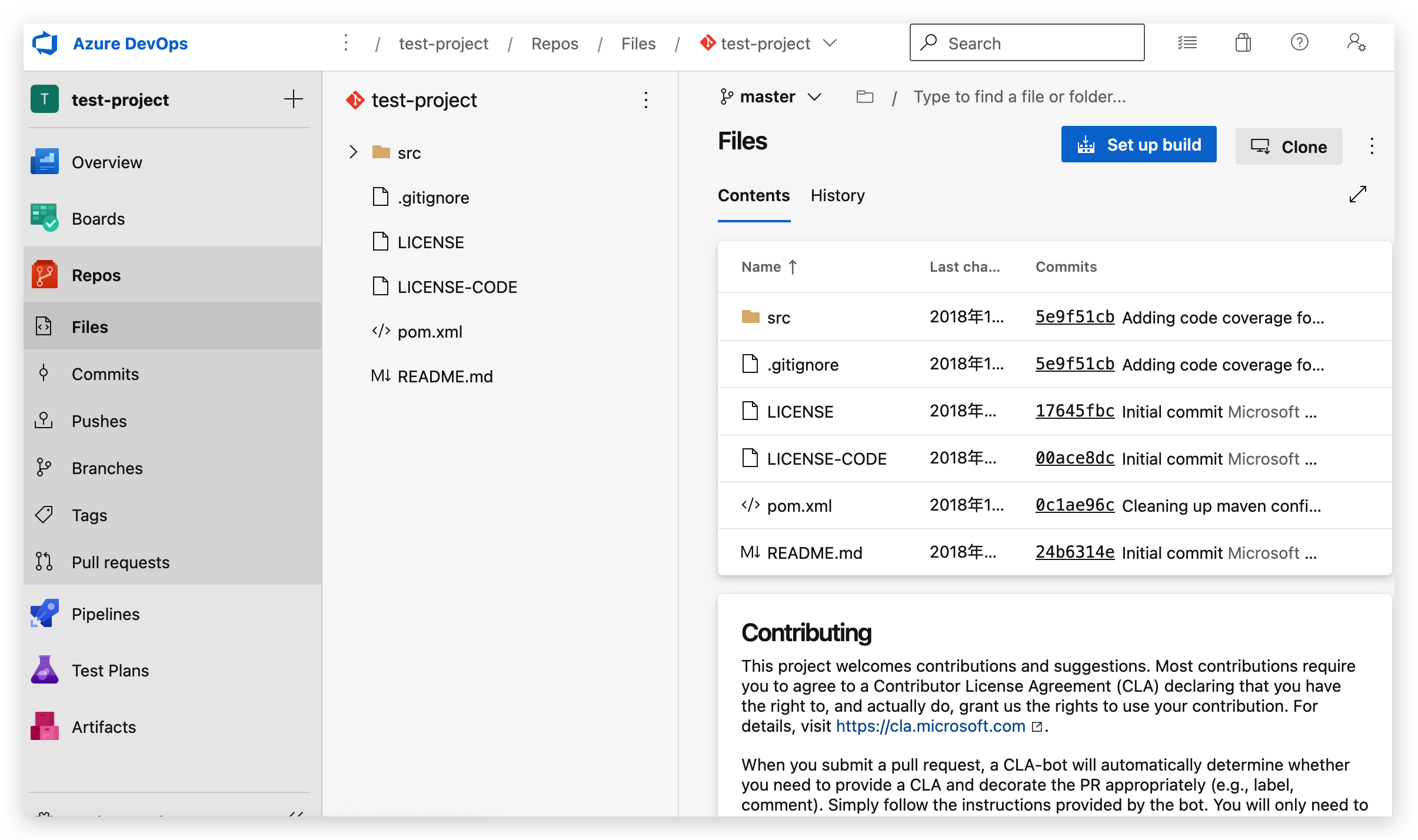The height and width of the screenshot is (840, 1418).
Task: Click Files in the breadcrumb
Action: tap(638, 43)
